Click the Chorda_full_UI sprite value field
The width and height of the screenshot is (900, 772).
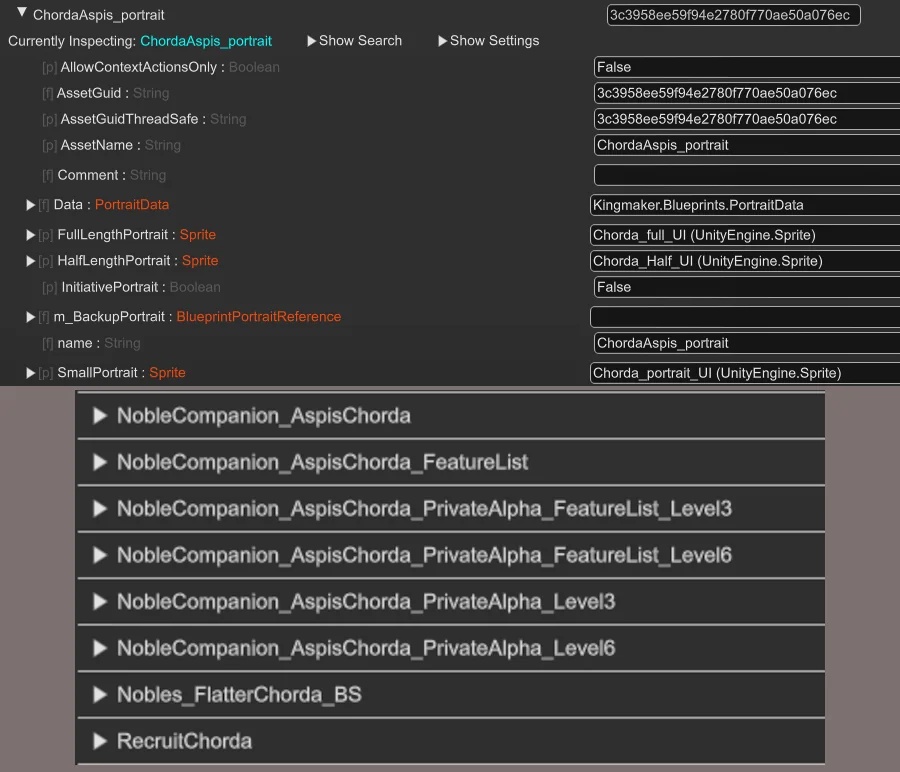pos(745,235)
